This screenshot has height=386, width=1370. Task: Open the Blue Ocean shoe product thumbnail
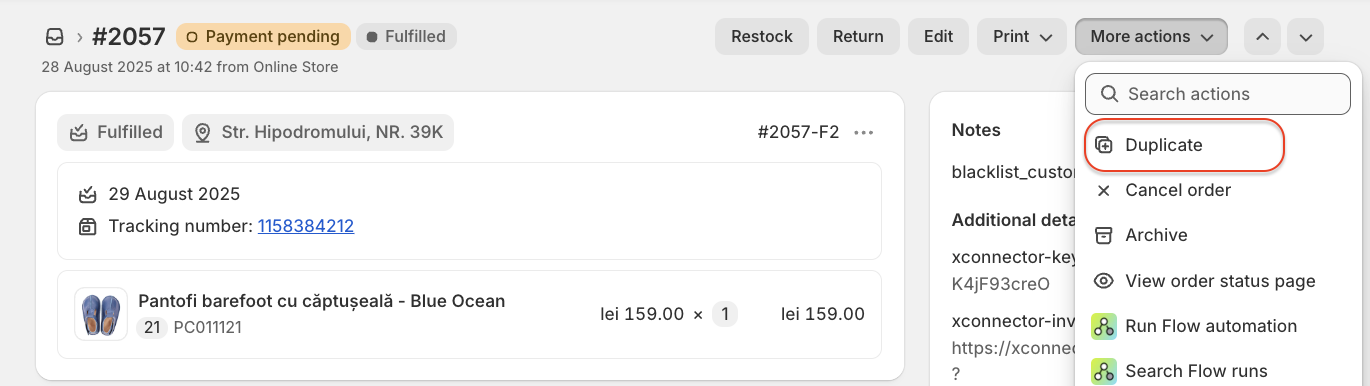[101, 314]
